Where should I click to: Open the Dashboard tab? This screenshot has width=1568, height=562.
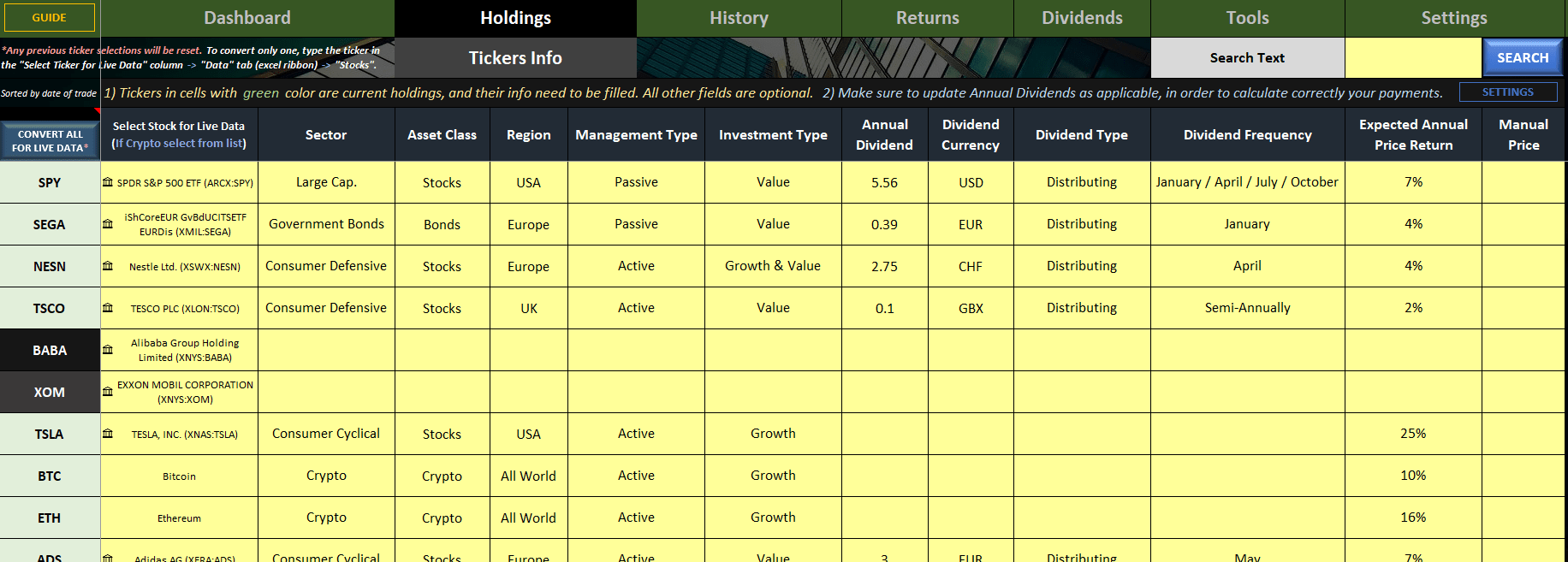pyautogui.click(x=247, y=18)
